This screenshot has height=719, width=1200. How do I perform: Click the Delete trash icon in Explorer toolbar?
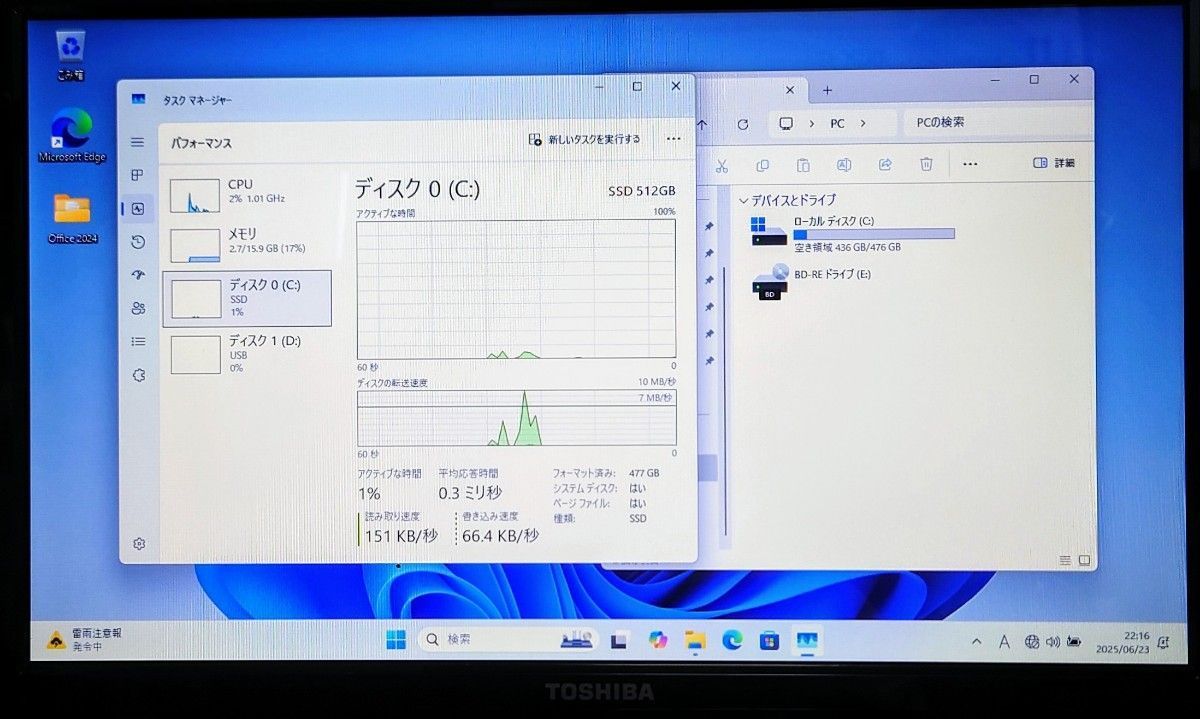[x=925, y=163]
